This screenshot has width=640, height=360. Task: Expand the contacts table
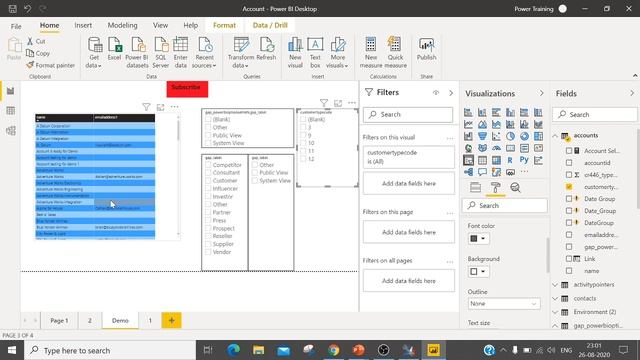555,299
